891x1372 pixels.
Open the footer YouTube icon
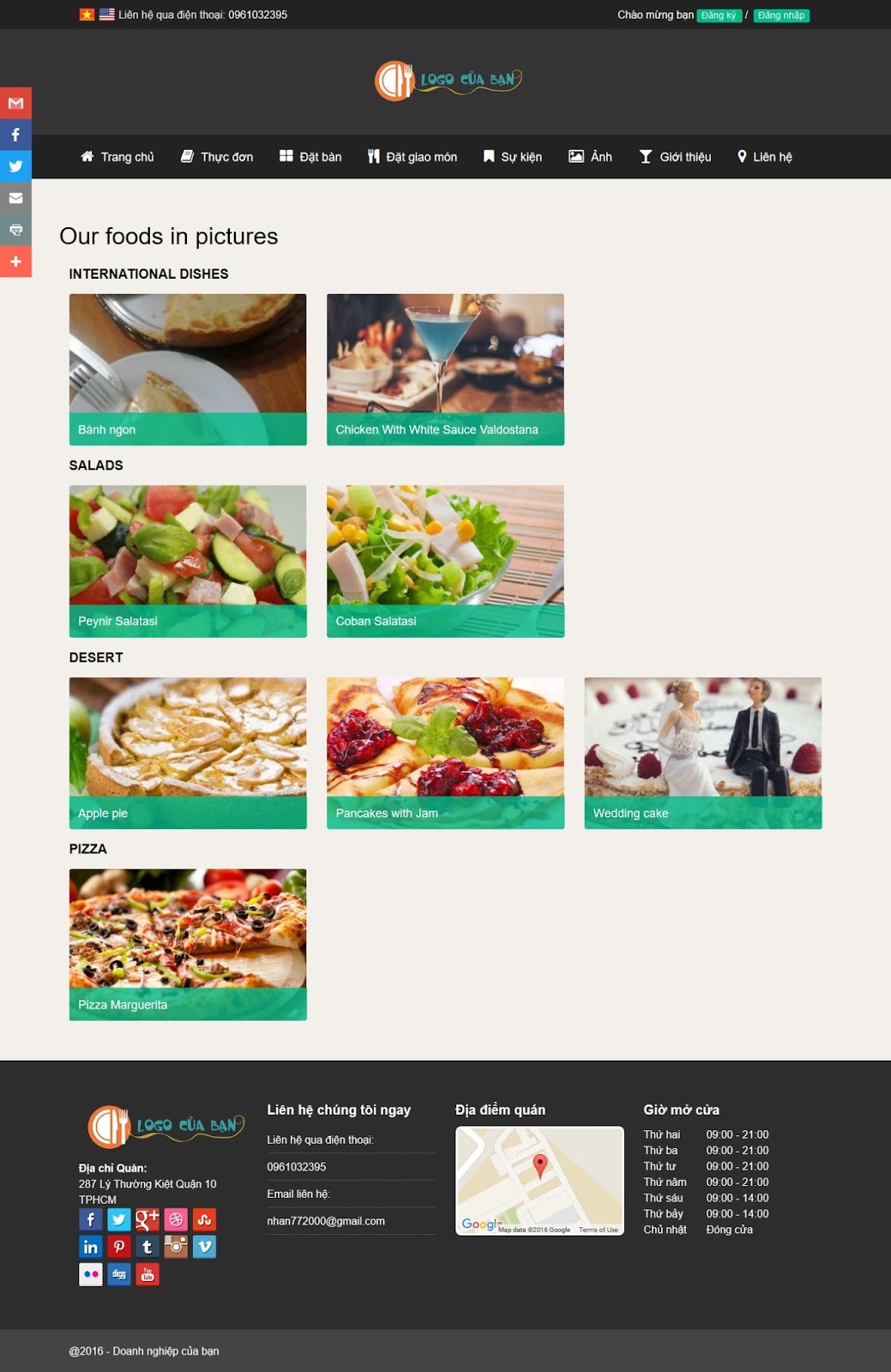click(147, 1274)
